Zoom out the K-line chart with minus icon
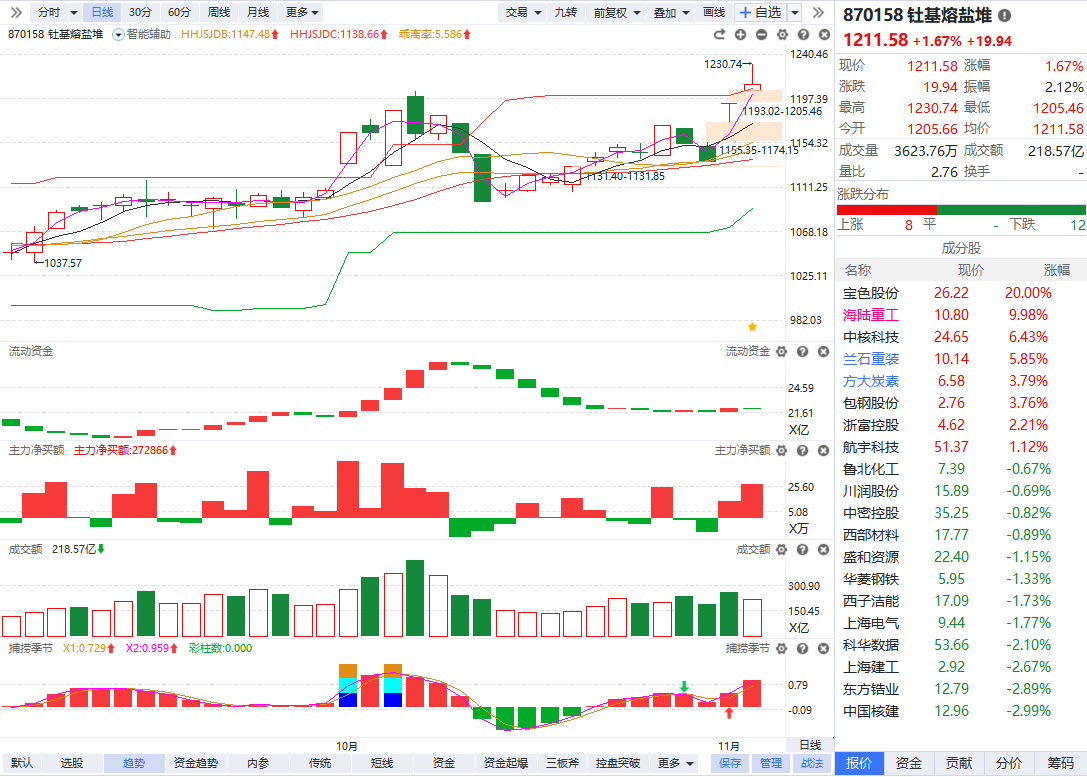 pos(761,34)
